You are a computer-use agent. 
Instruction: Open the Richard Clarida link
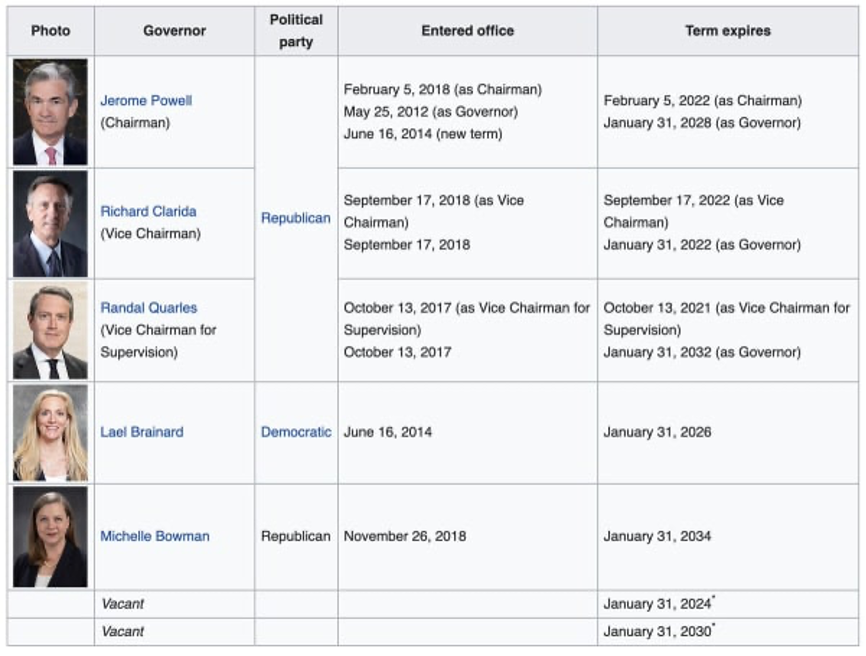tap(148, 211)
